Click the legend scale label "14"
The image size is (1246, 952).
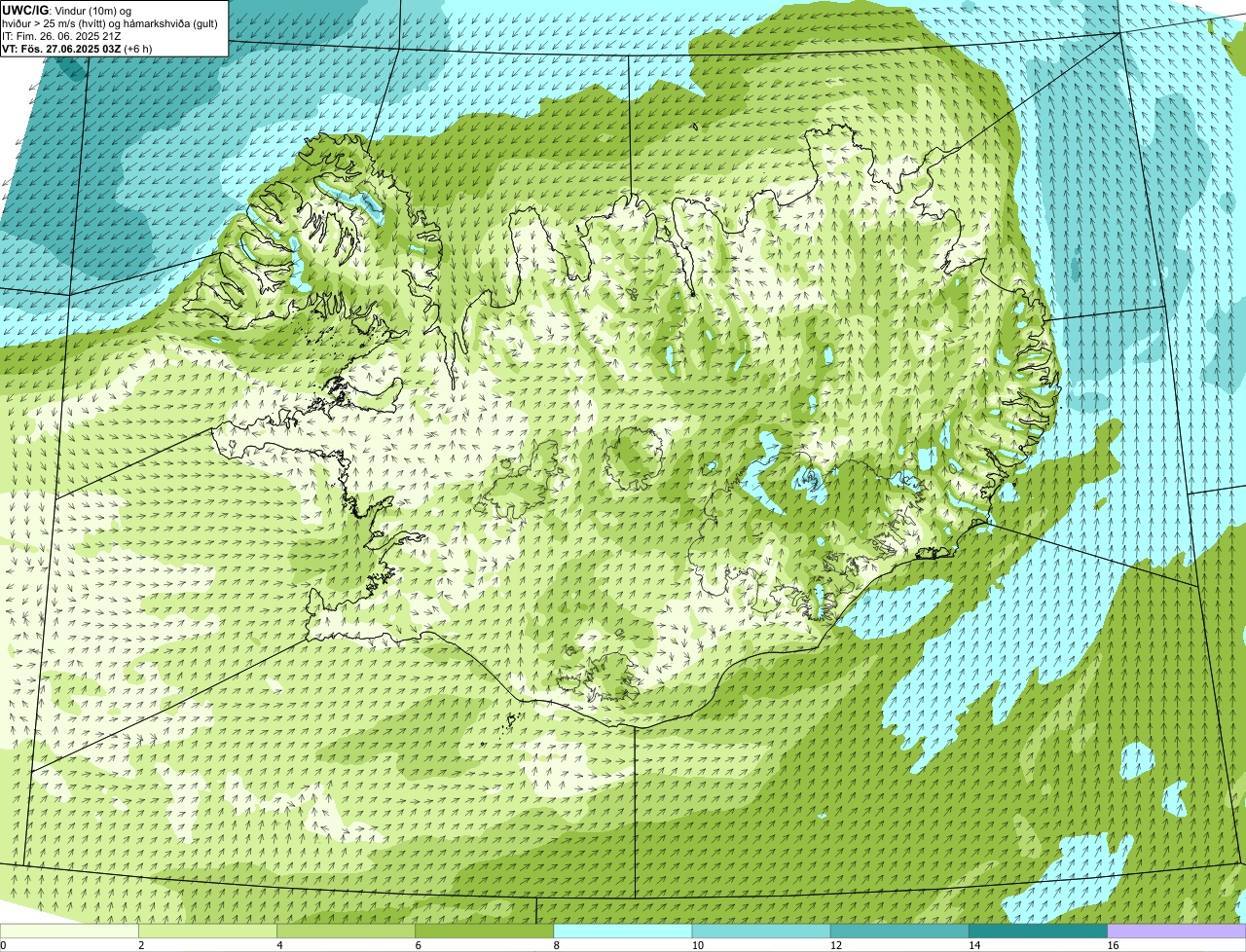[974, 945]
